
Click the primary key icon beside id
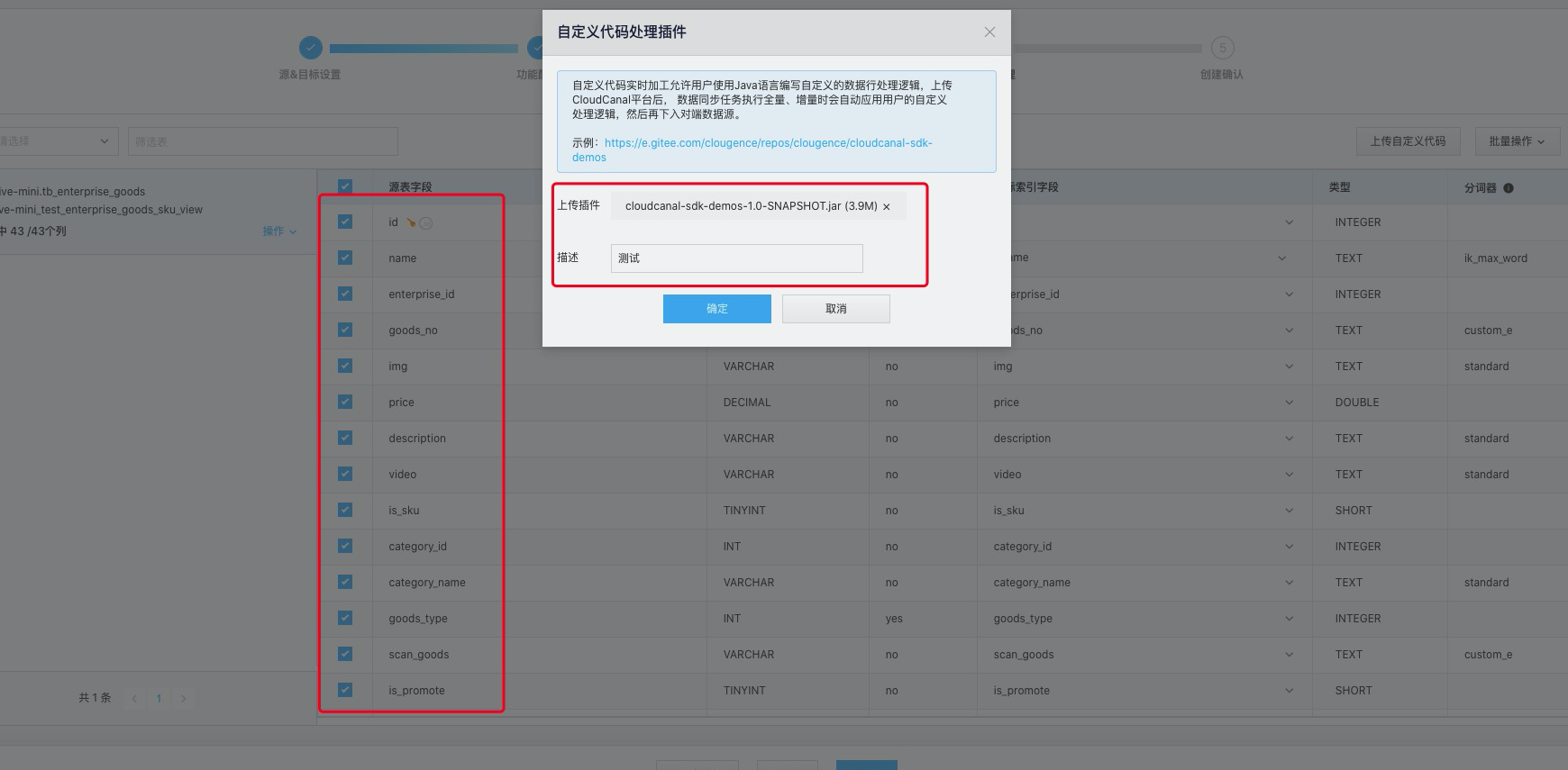411,222
